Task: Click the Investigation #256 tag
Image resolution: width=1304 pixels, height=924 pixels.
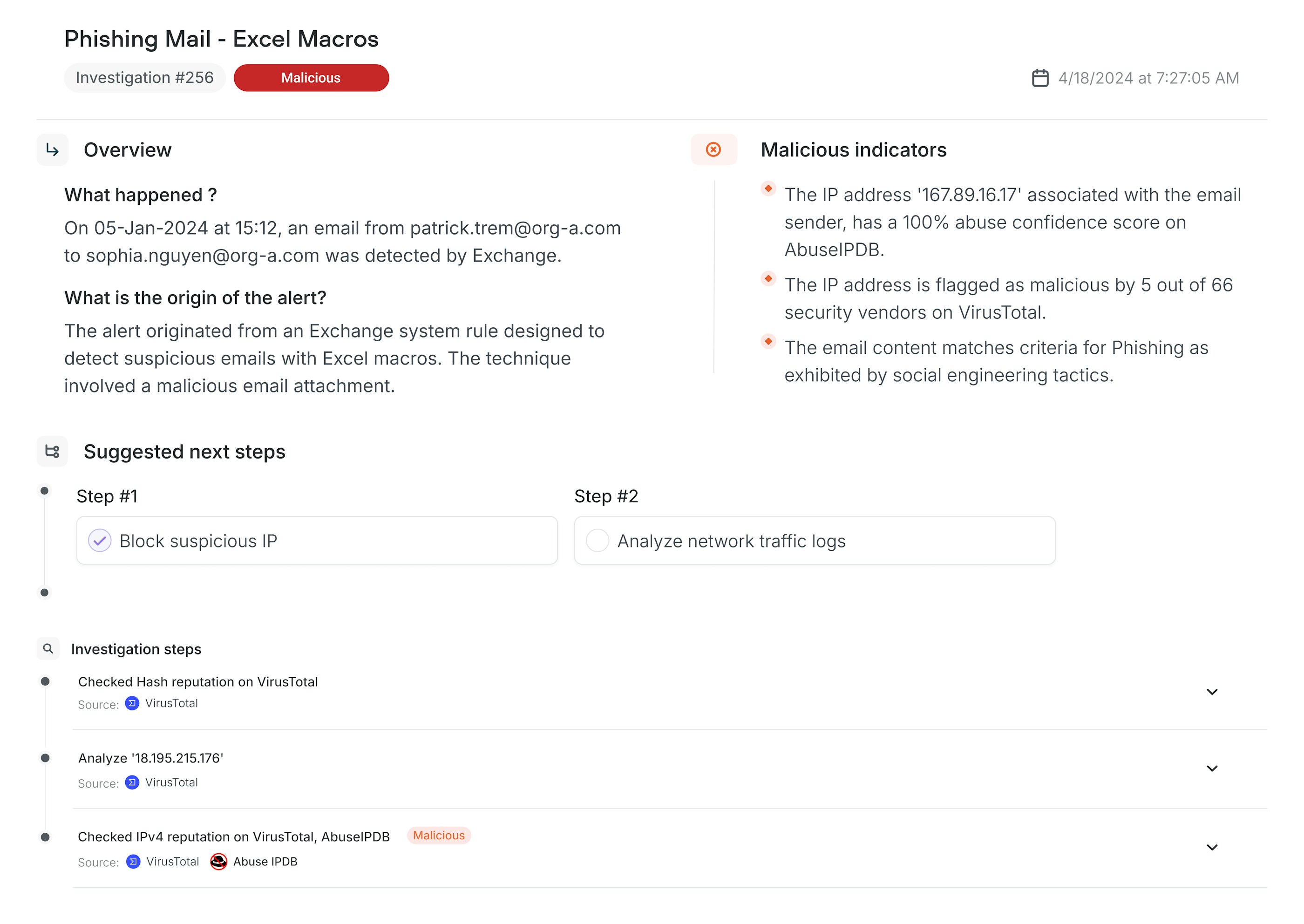Action: click(x=144, y=78)
